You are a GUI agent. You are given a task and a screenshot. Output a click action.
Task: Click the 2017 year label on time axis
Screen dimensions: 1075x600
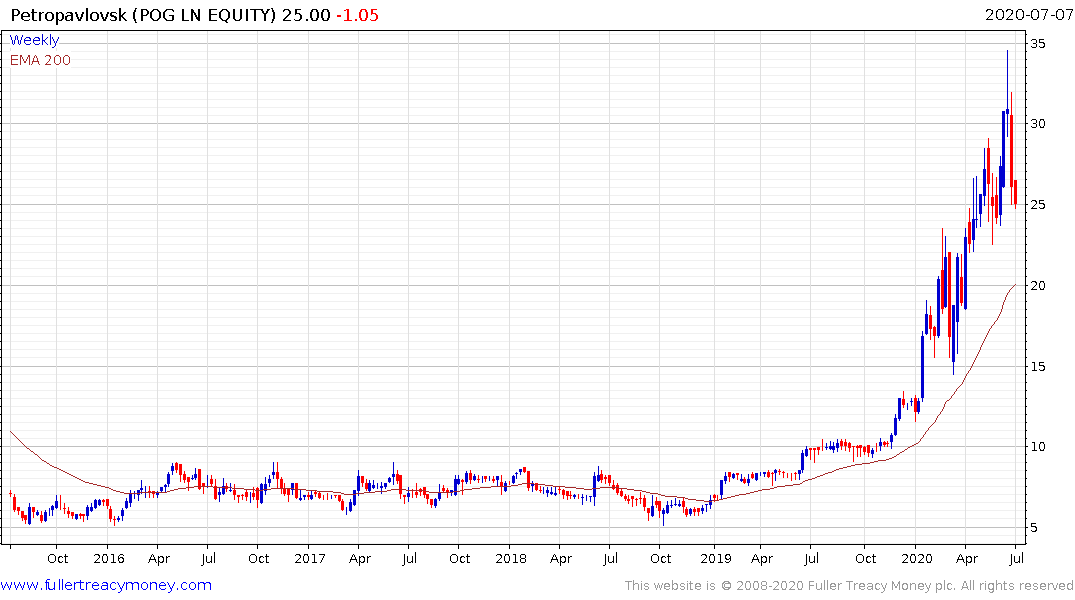[309, 559]
